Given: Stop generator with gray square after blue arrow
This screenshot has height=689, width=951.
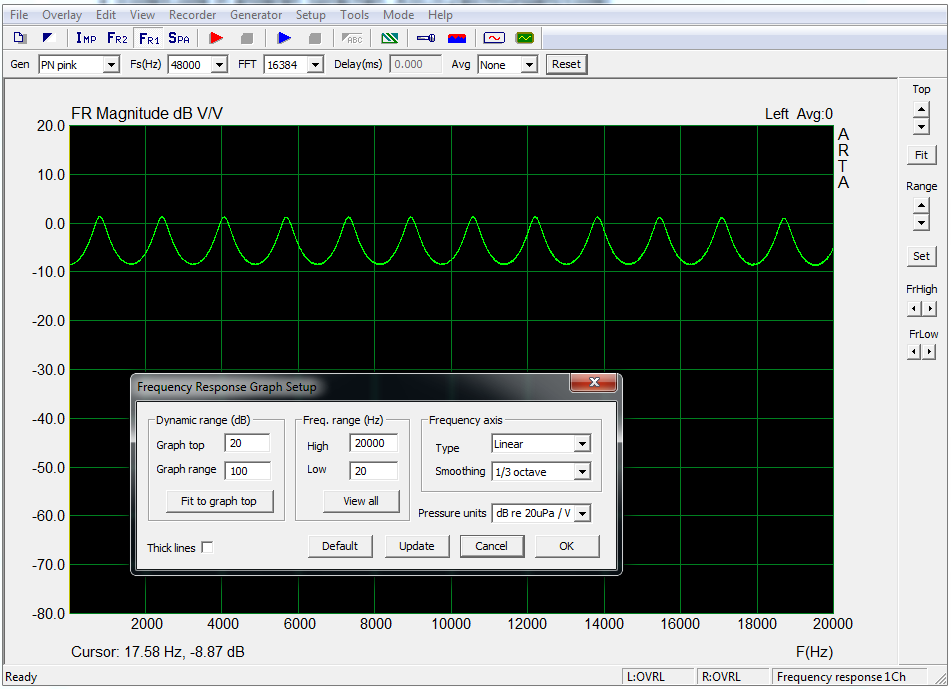Looking at the screenshot, I should coord(315,38).
